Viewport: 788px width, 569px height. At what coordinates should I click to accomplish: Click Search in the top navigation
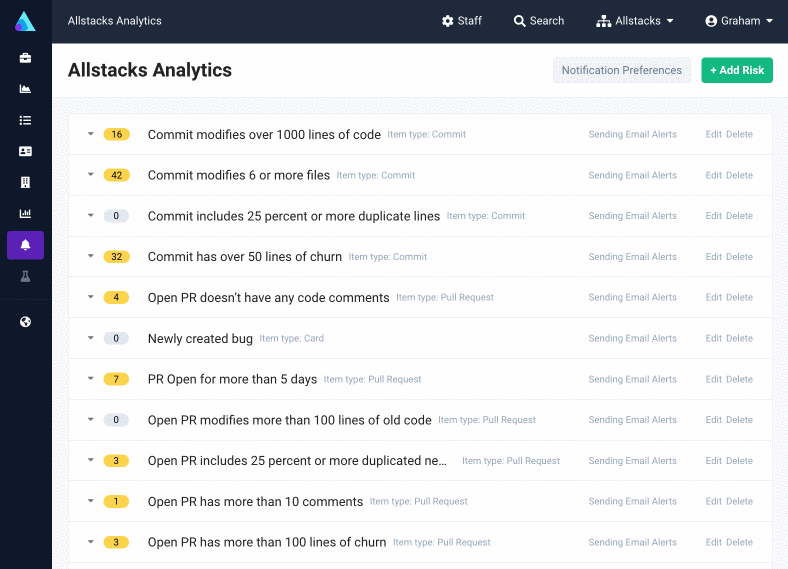pos(538,21)
